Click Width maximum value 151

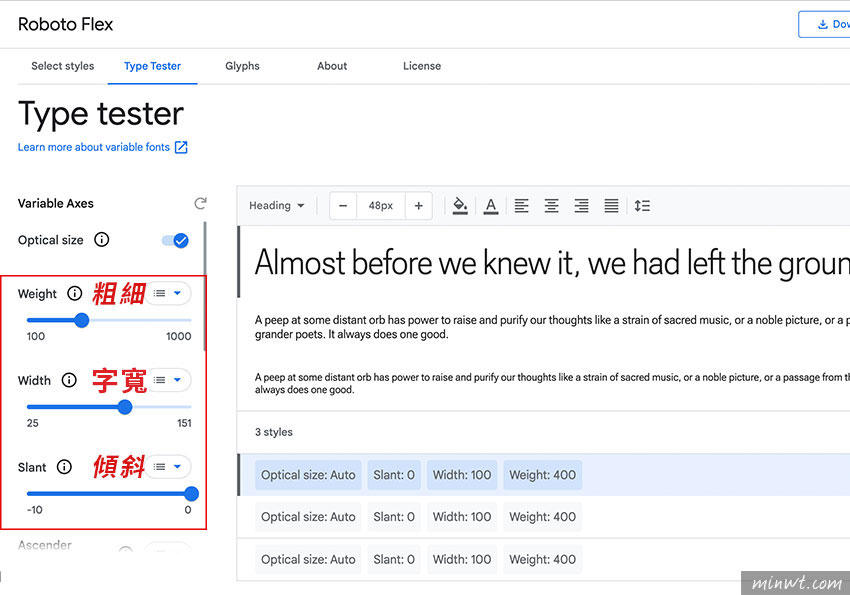pos(184,423)
